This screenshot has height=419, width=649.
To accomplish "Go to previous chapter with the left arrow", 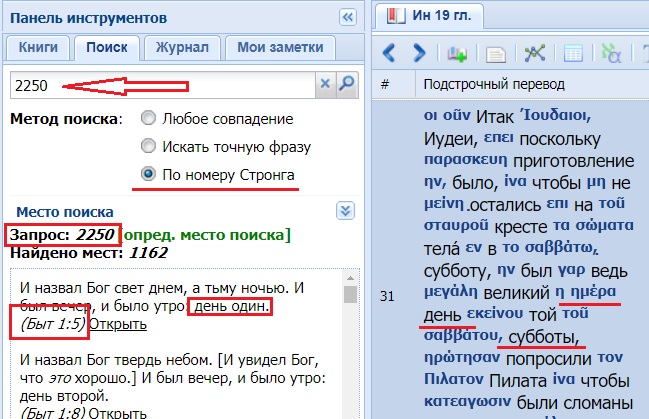I will click(390, 52).
